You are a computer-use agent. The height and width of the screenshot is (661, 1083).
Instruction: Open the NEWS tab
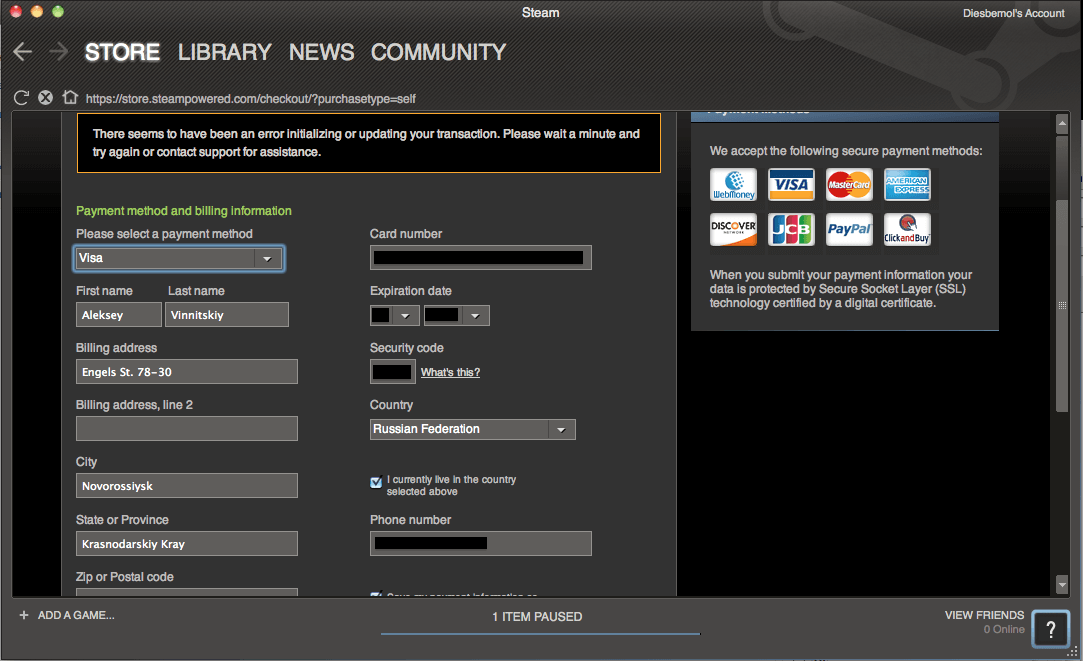point(321,52)
